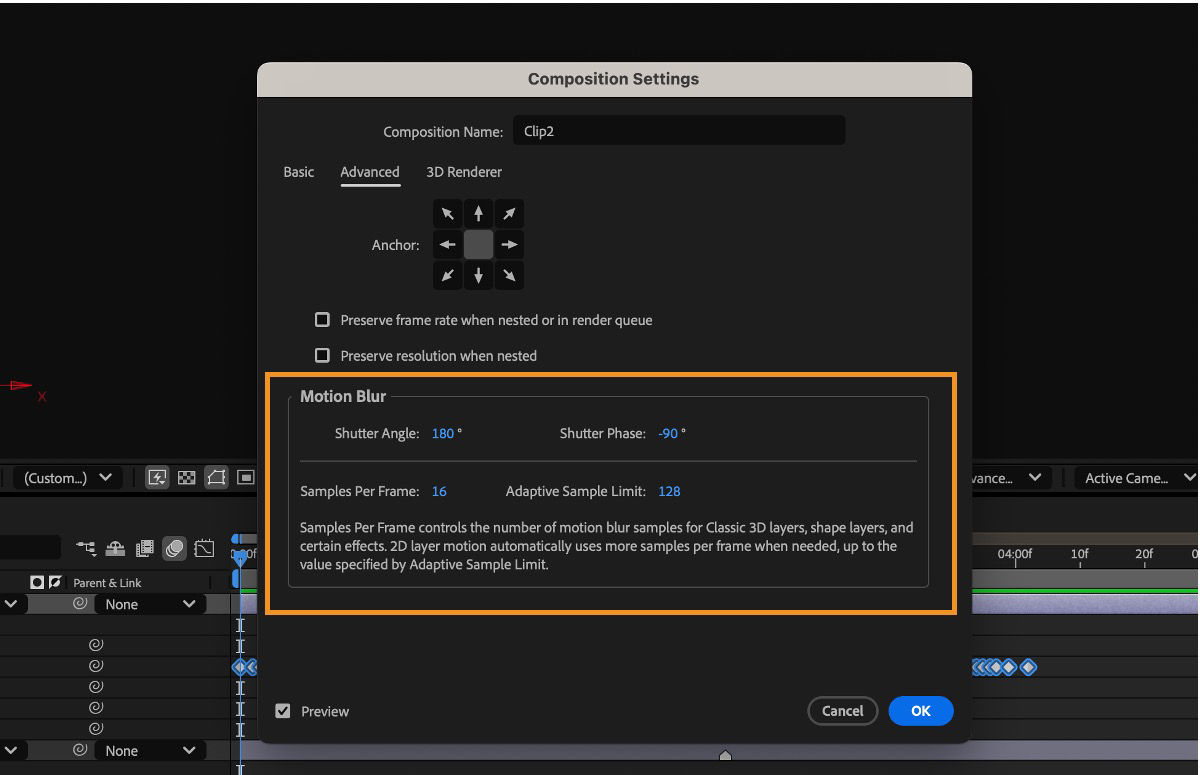Toggle the Hide Shy Layers icon
Viewport: 1200px width, 775px height.
point(114,548)
